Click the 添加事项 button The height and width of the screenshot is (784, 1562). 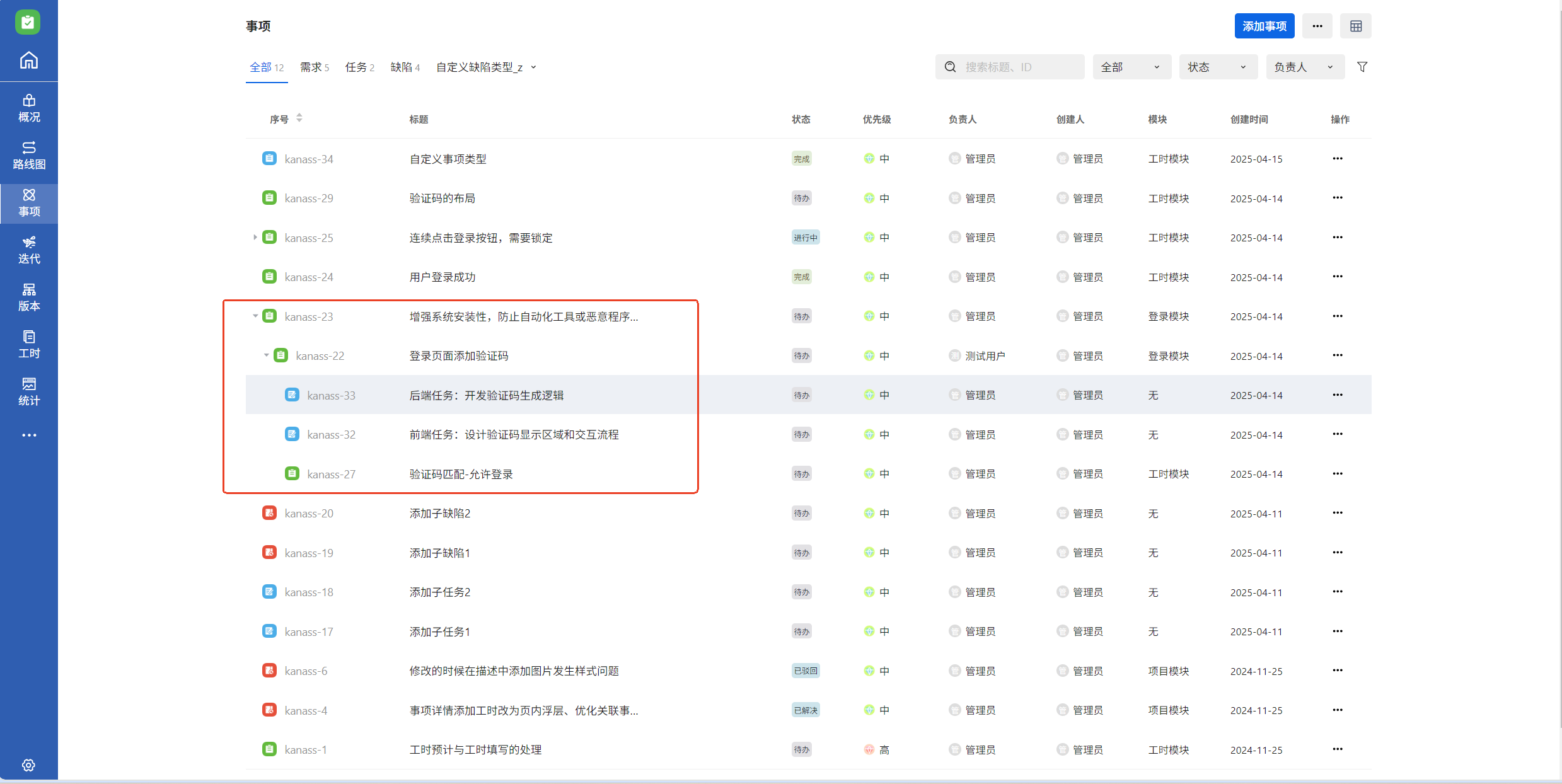coord(1264,26)
